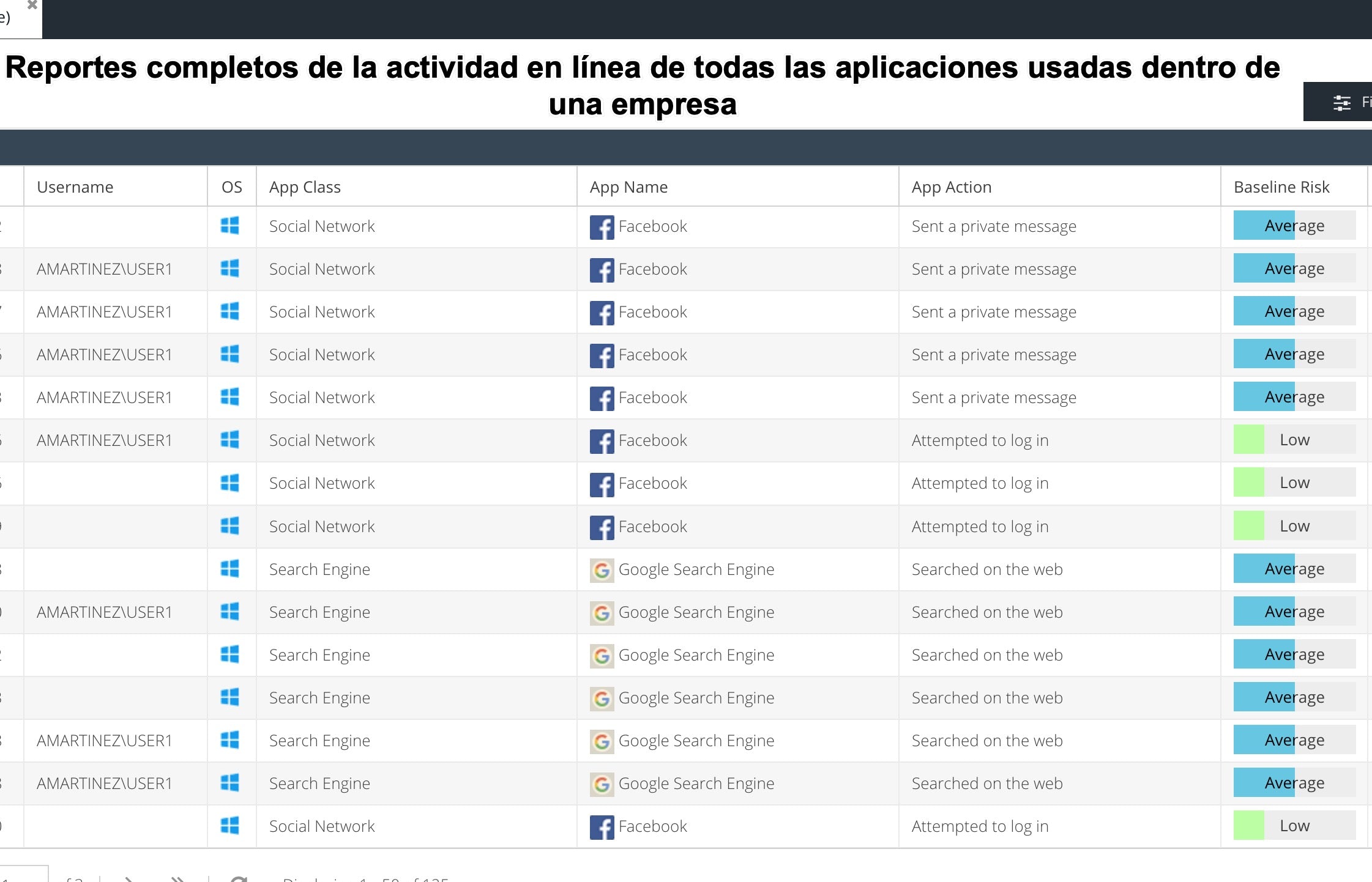Sort by the Username column header
The width and height of the screenshot is (1372, 882).
tap(75, 187)
